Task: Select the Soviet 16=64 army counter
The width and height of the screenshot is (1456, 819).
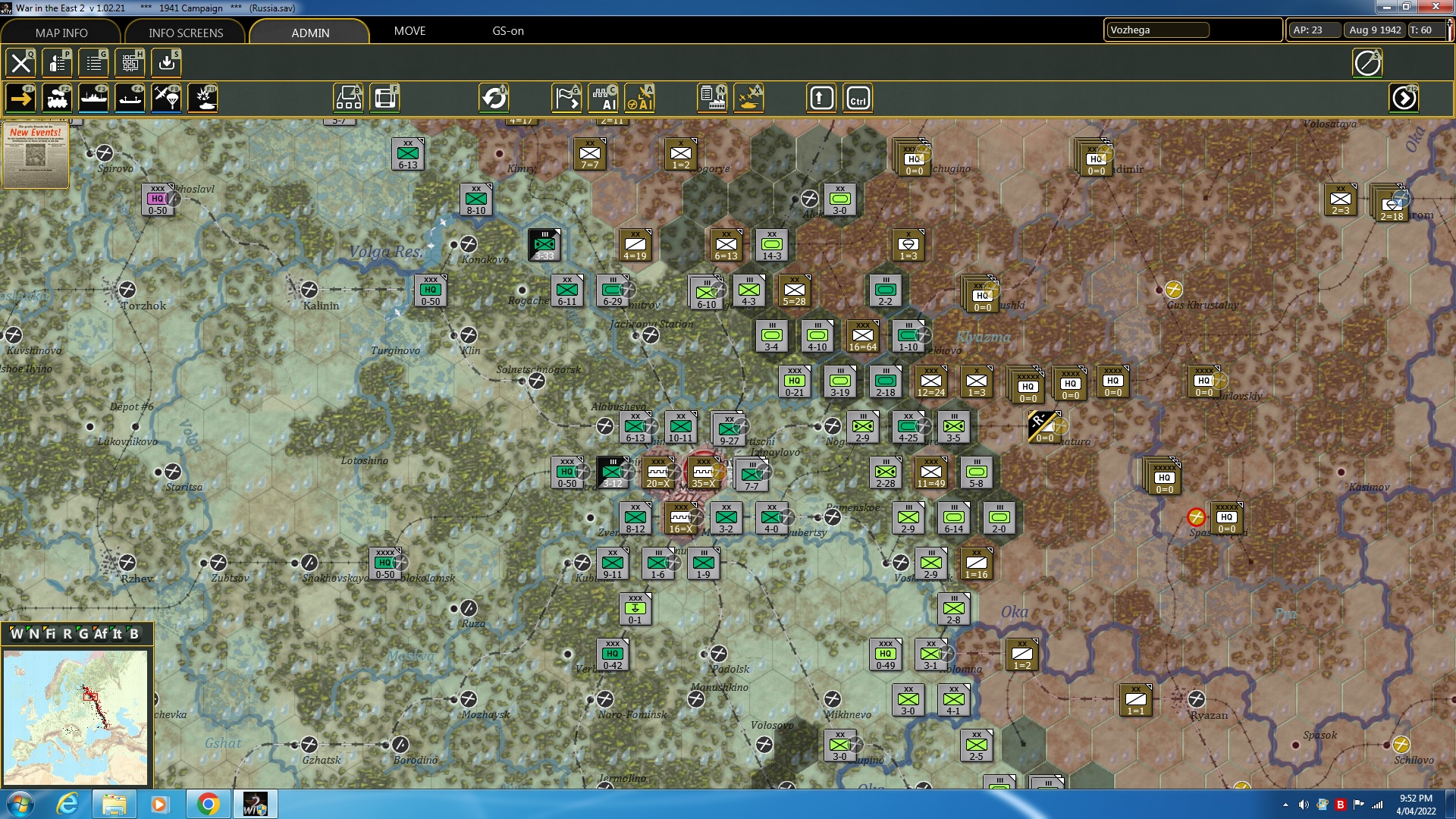Action: point(863,336)
